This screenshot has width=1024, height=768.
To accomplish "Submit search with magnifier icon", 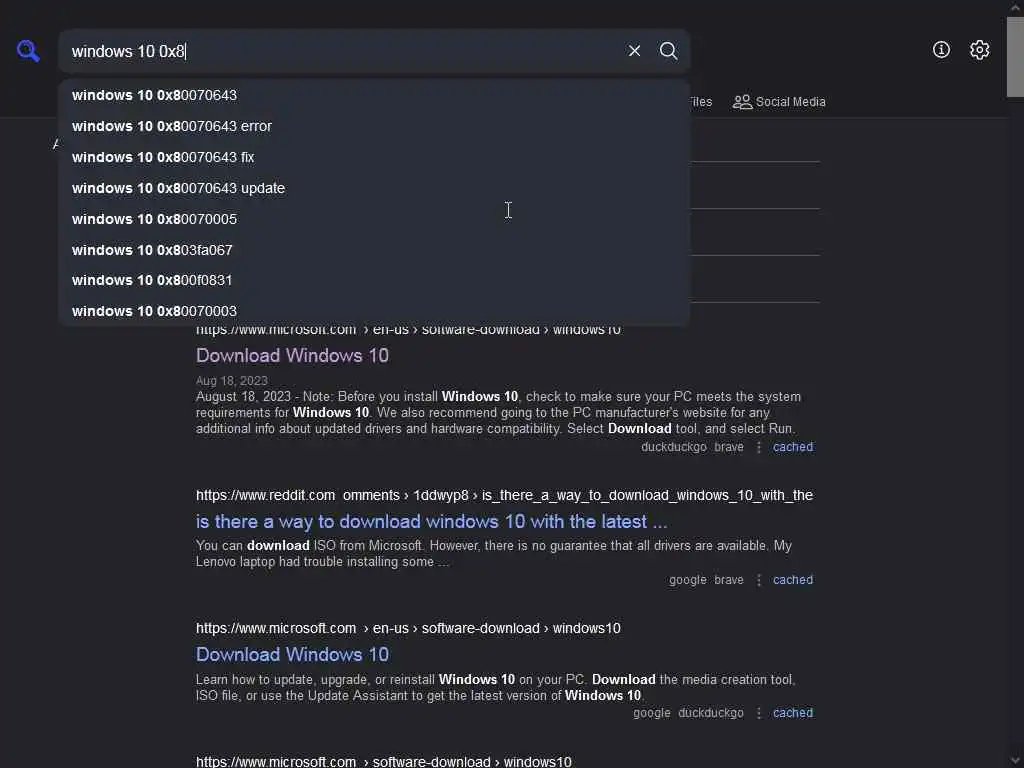I will coord(668,51).
